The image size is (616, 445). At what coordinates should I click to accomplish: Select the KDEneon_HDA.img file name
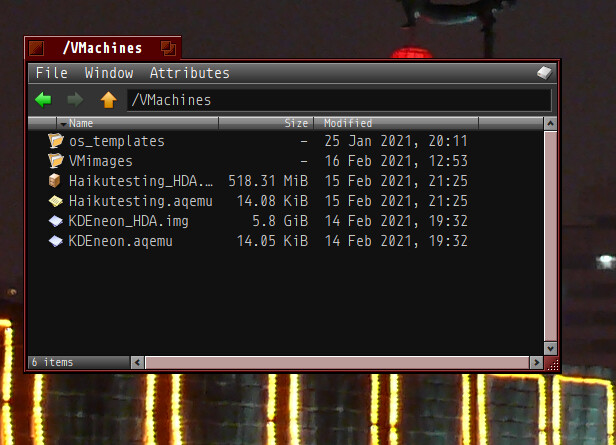(x=128, y=221)
